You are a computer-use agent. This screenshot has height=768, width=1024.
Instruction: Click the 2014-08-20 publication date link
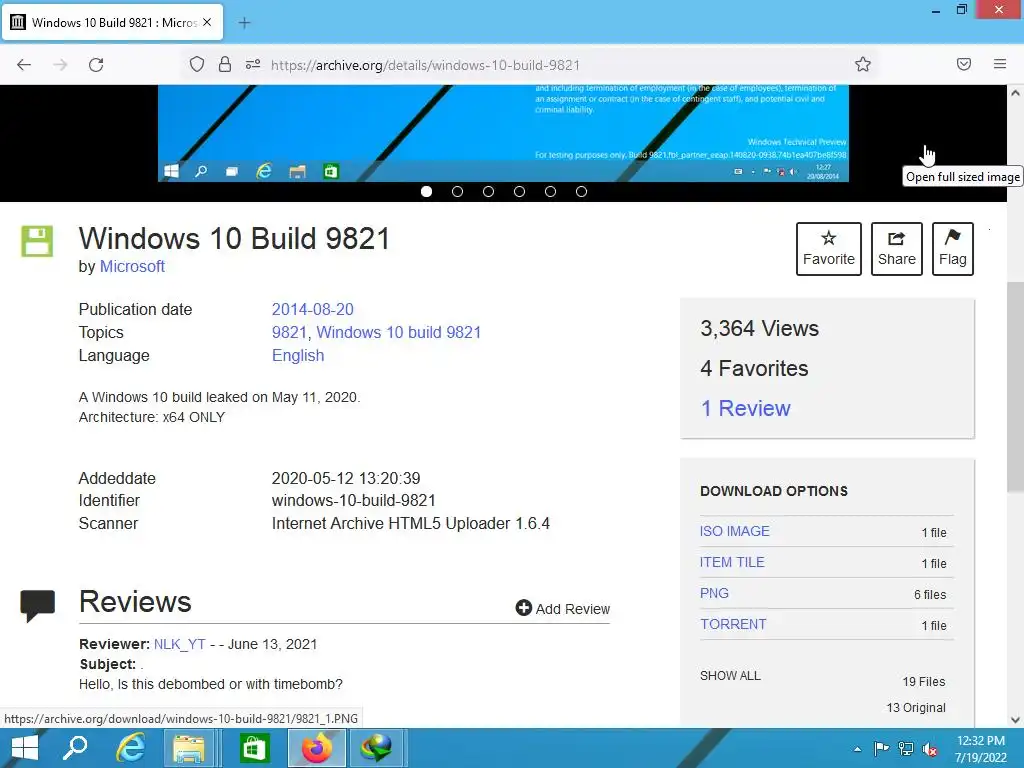(312, 309)
